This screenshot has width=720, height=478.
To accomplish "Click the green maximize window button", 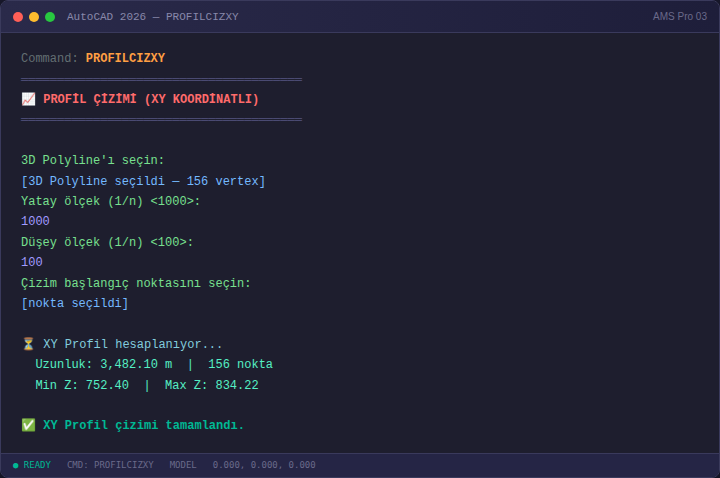I will tap(50, 17).
